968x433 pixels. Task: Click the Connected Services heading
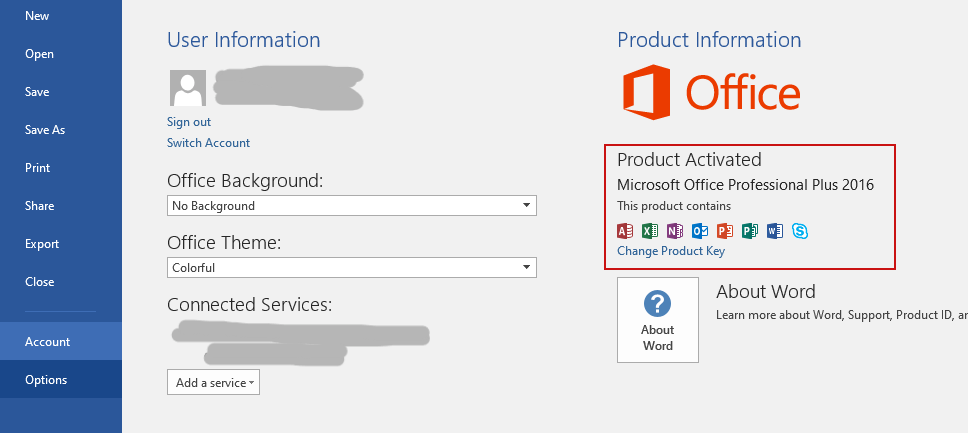(249, 305)
